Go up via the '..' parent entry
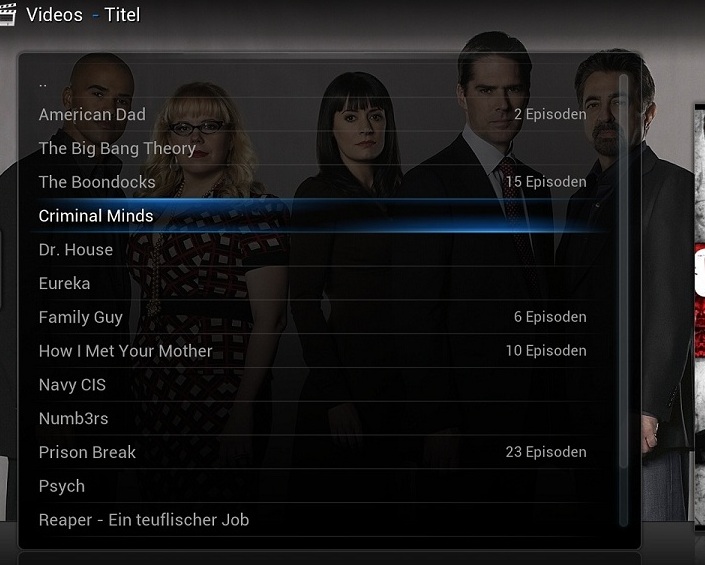 317,81
